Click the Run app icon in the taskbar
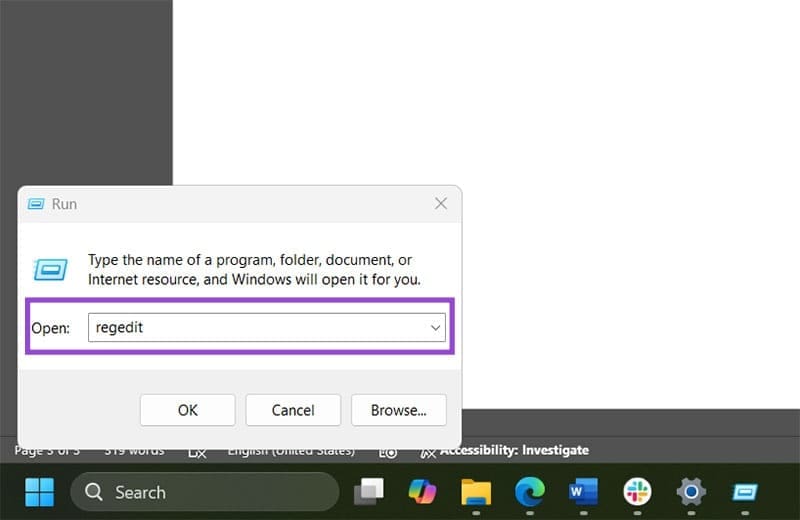 (744, 492)
